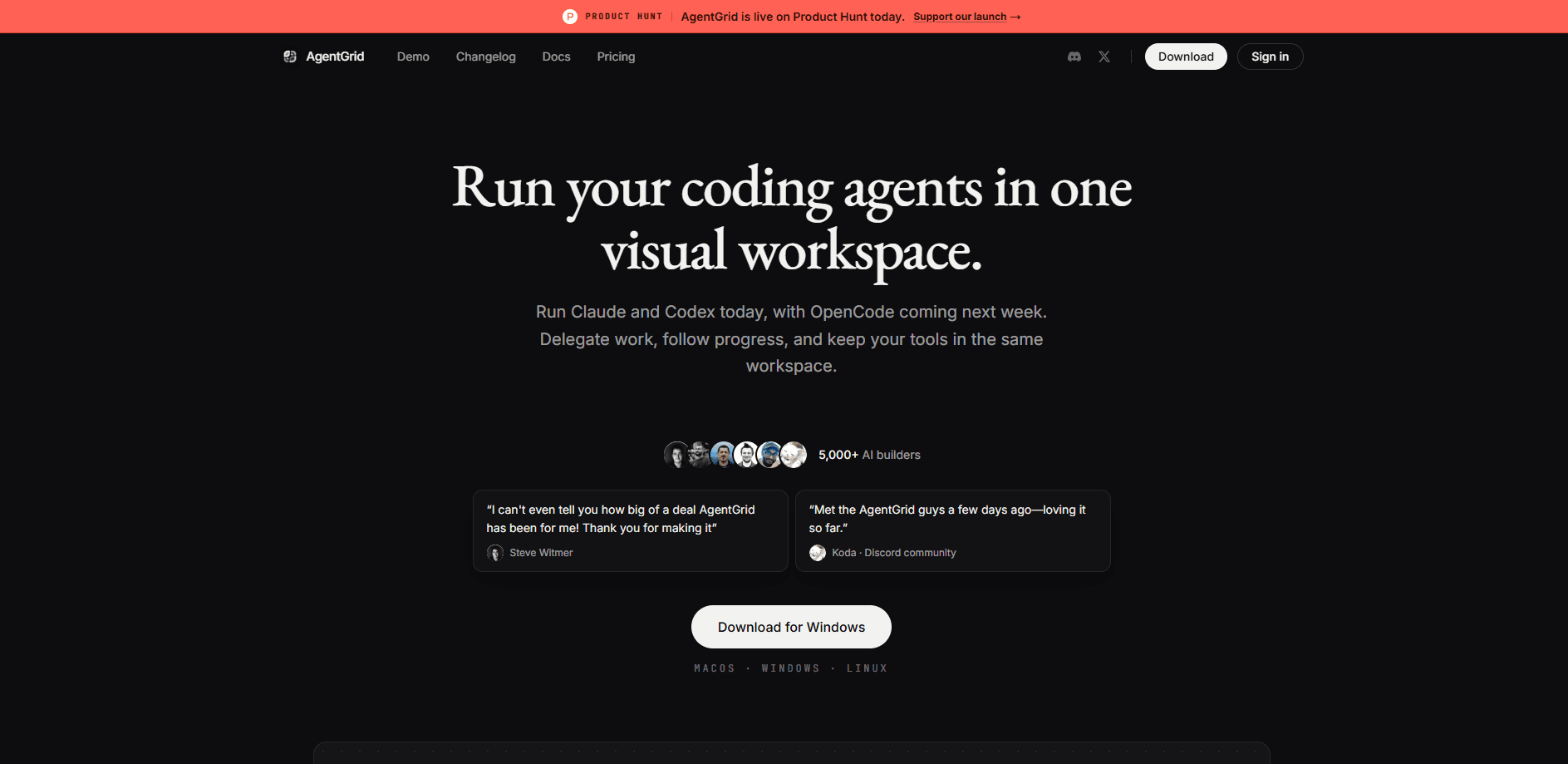The width and height of the screenshot is (1568, 764).
Task: Open the Demo nav item
Action: (413, 57)
